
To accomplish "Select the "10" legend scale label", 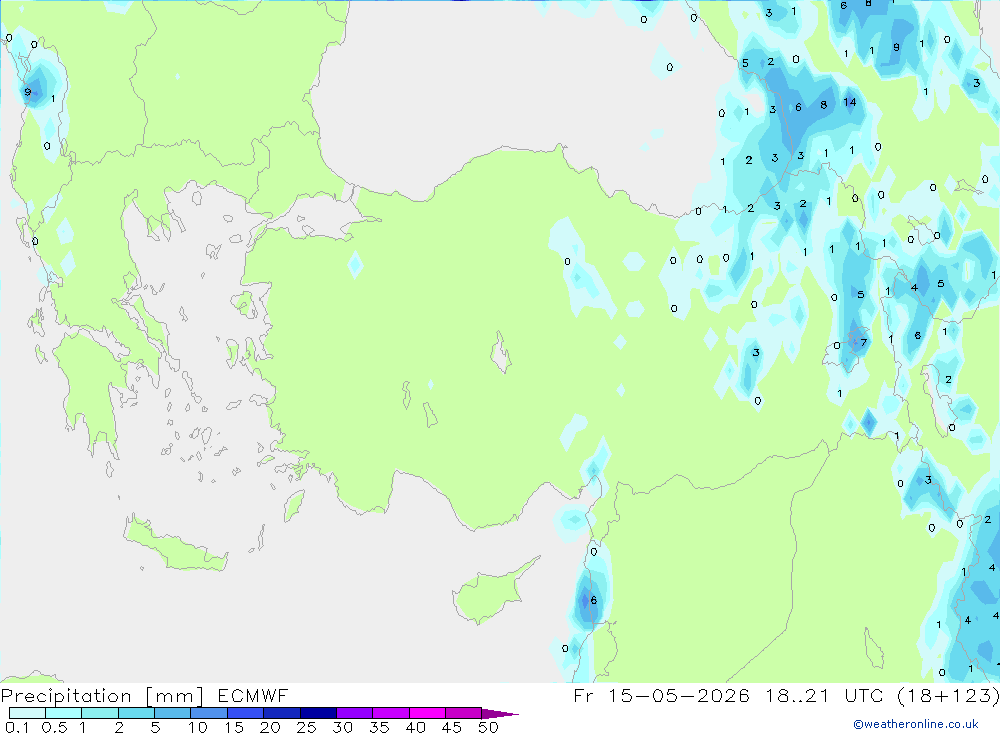I will pyautogui.click(x=198, y=727).
